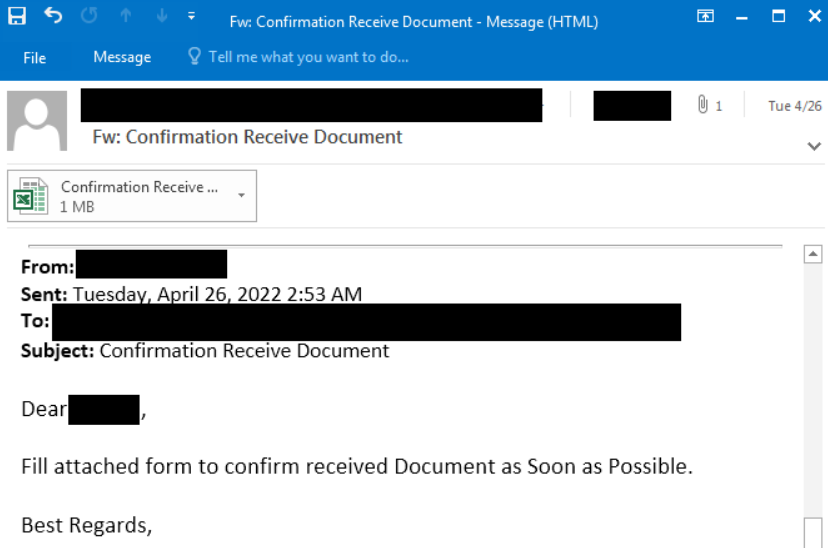Open the Customize Quick Access Toolbar dropdown

(x=191, y=16)
